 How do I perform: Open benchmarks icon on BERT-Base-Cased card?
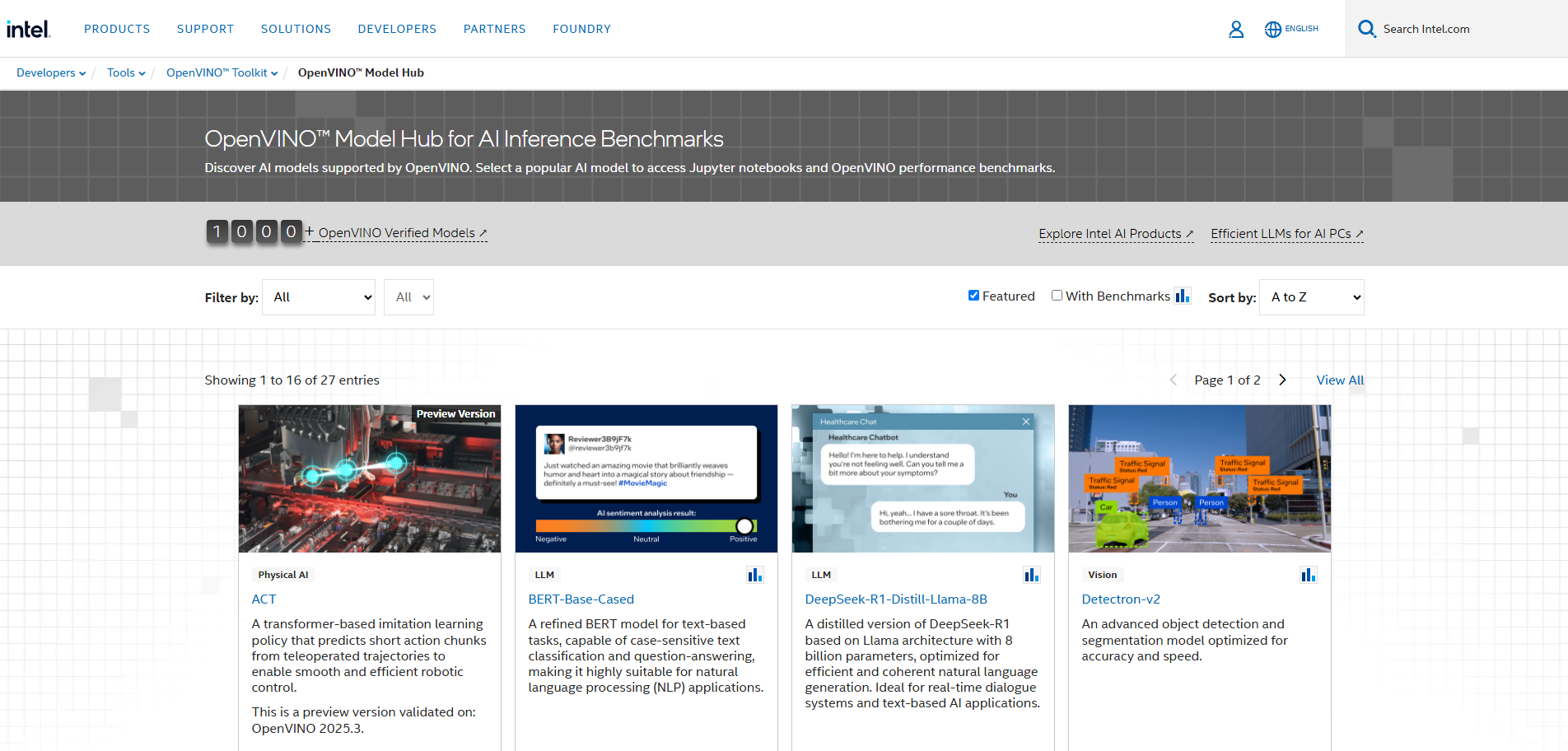click(x=755, y=575)
